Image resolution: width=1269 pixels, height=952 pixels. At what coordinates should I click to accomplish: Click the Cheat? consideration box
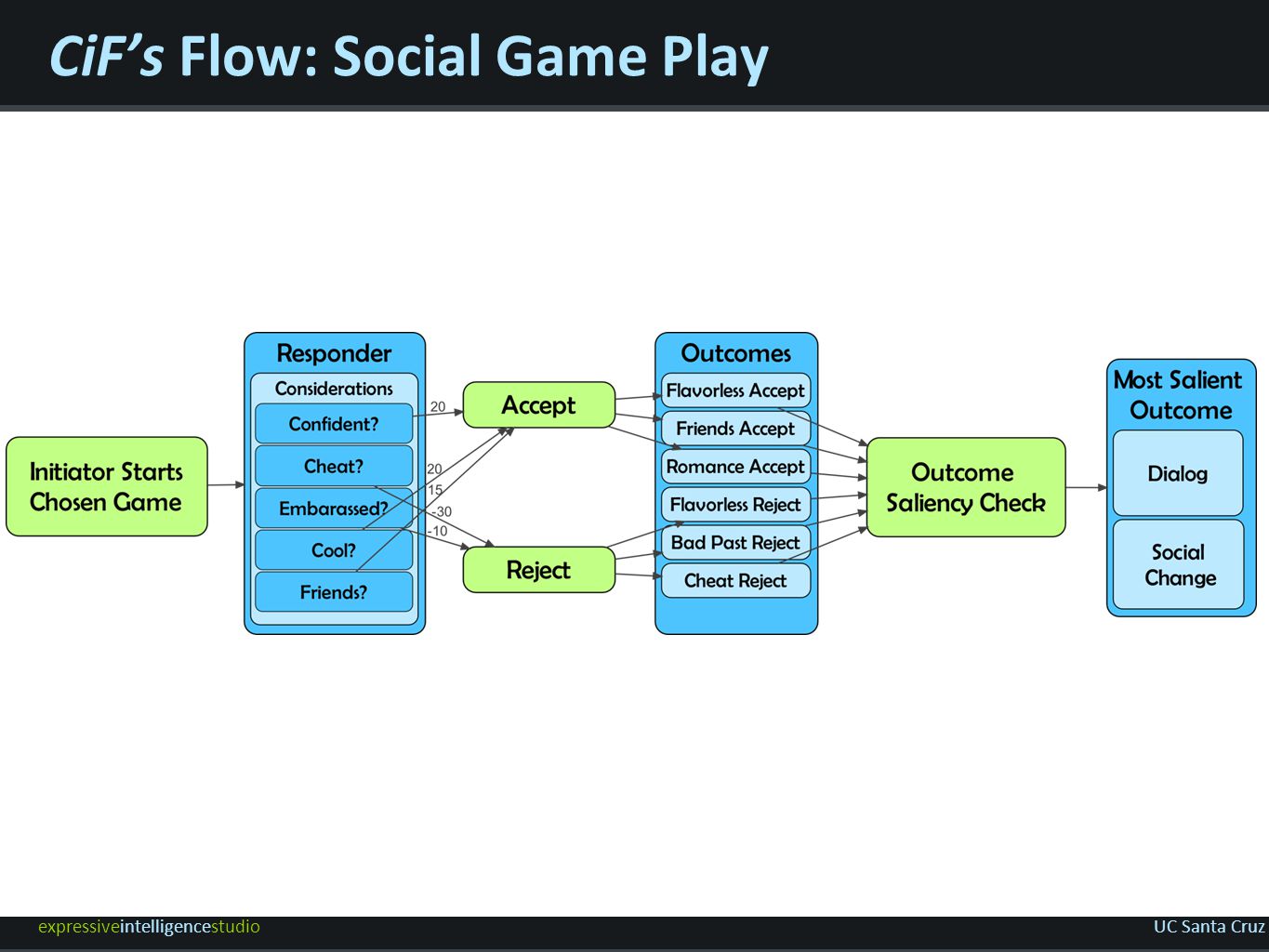(334, 466)
